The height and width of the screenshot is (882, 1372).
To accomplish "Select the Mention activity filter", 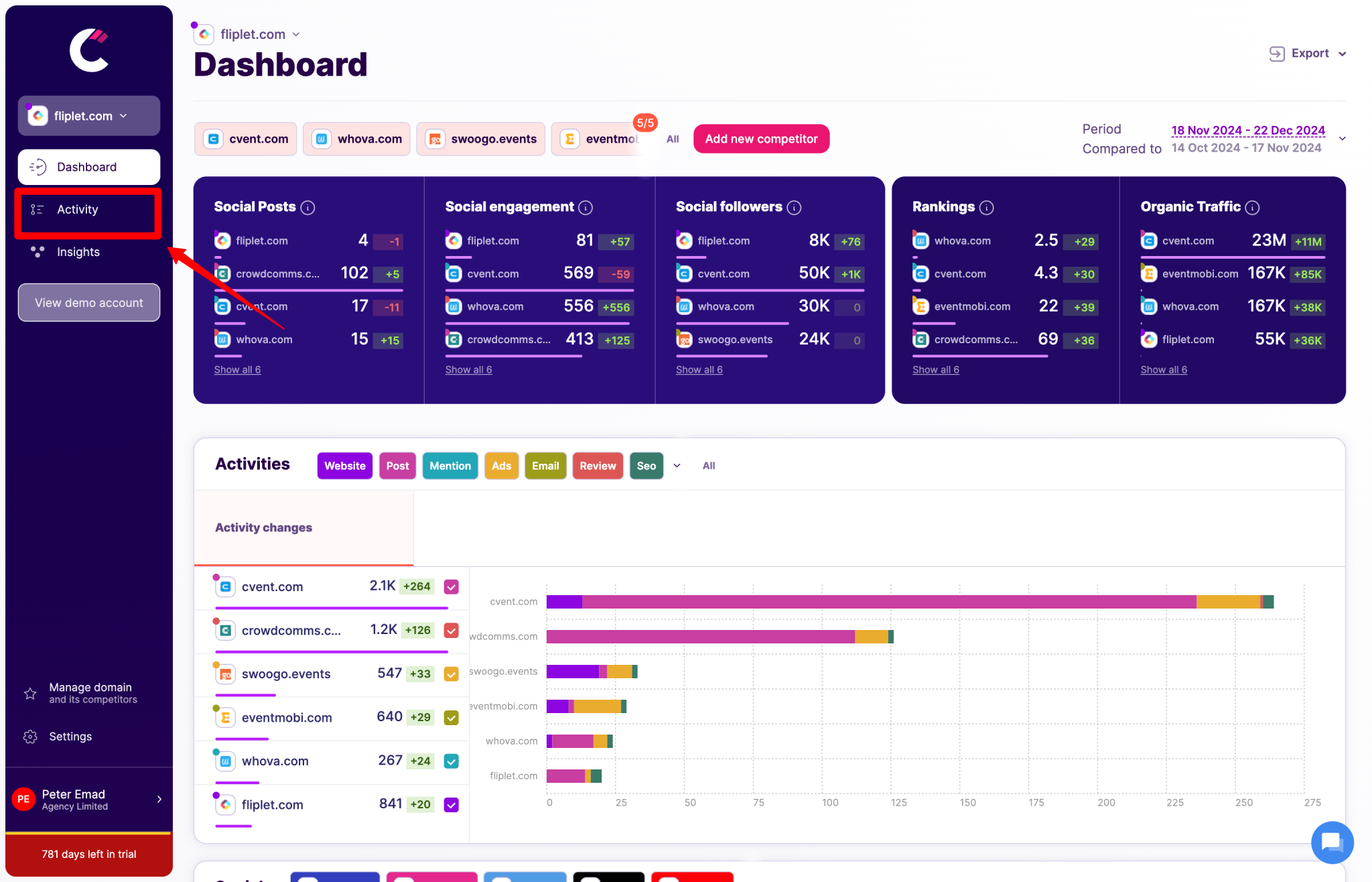I will pos(450,465).
